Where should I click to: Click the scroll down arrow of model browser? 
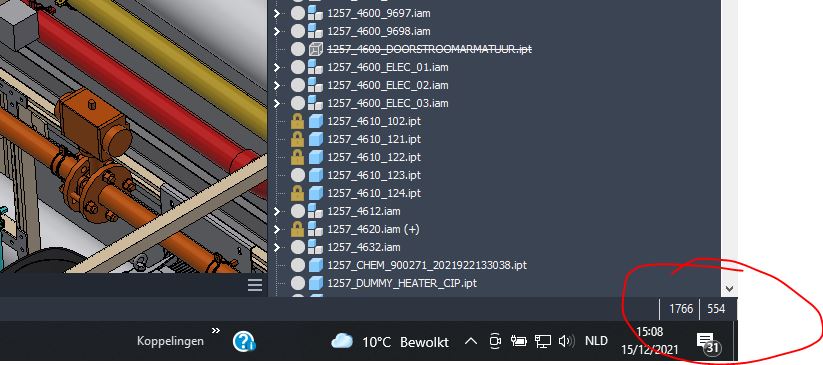[729, 288]
